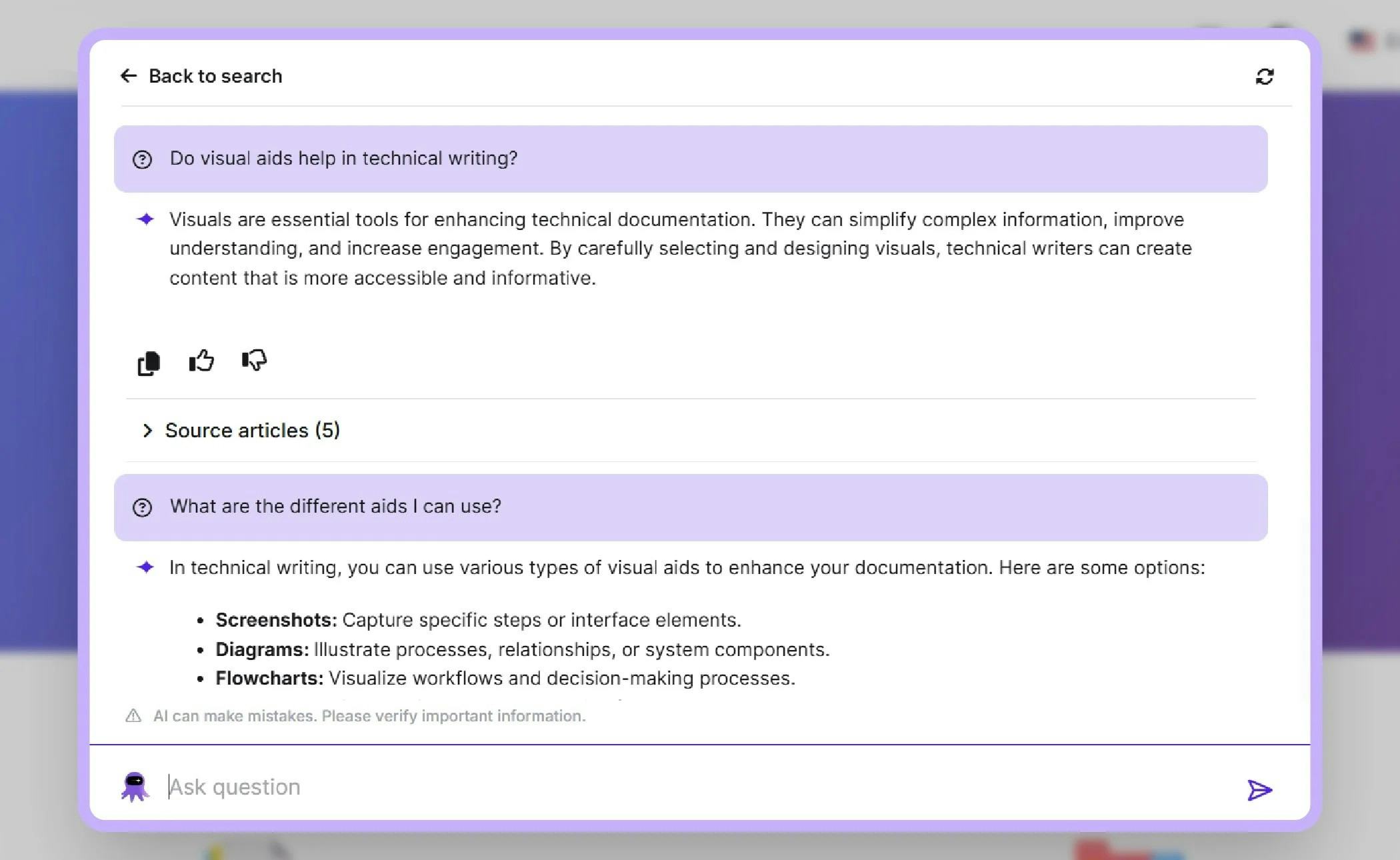Click the purple octopus mascot icon
The width and height of the screenshot is (1400, 860).
click(x=135, y=787)
